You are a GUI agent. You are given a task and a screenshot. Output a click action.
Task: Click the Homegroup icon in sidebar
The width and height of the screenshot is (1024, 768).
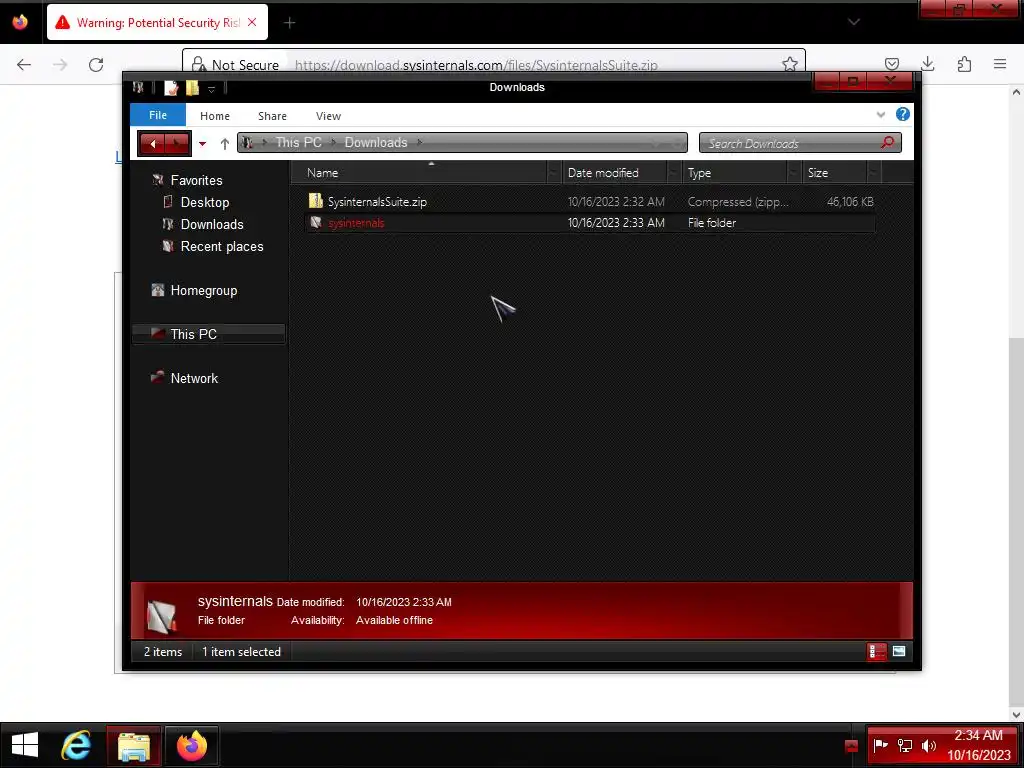pos(157,290)
